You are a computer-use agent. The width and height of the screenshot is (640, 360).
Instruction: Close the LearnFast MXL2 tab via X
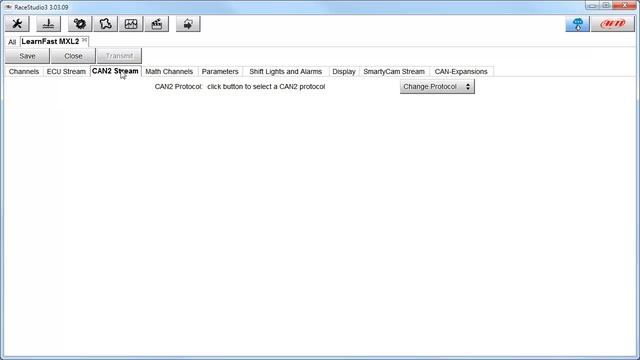pos(84,40)
